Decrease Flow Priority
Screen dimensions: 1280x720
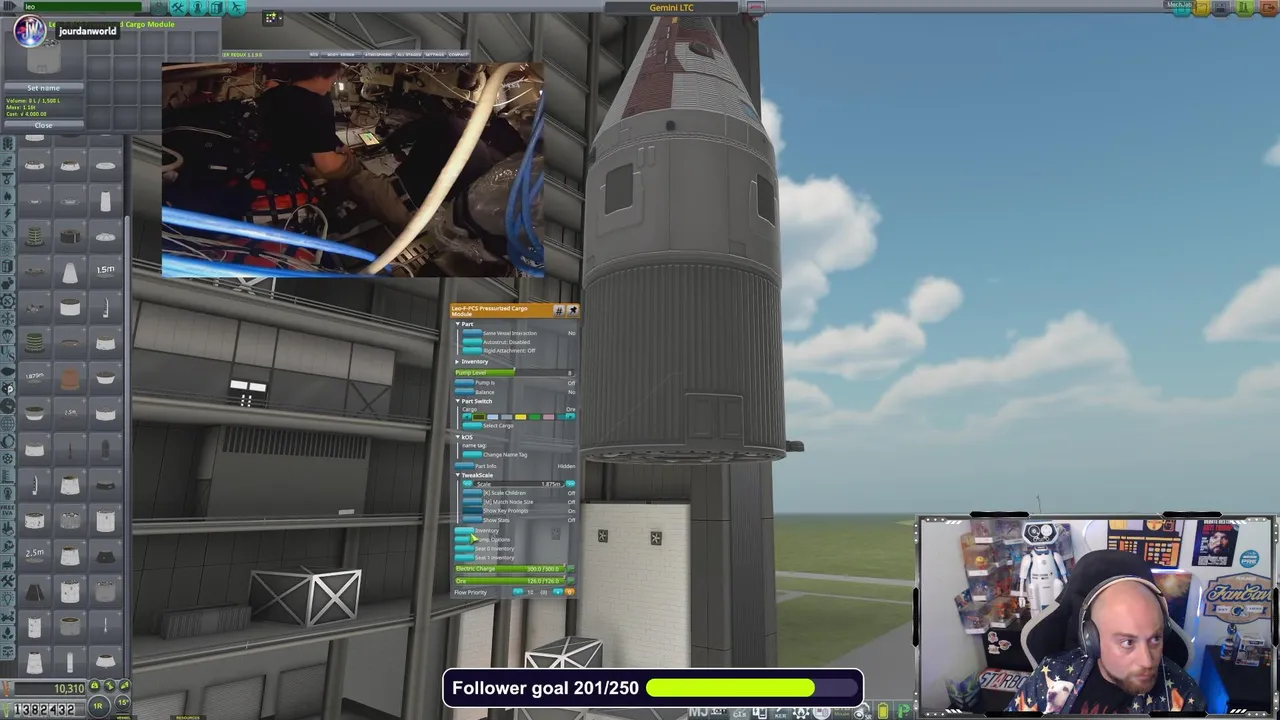518,593
